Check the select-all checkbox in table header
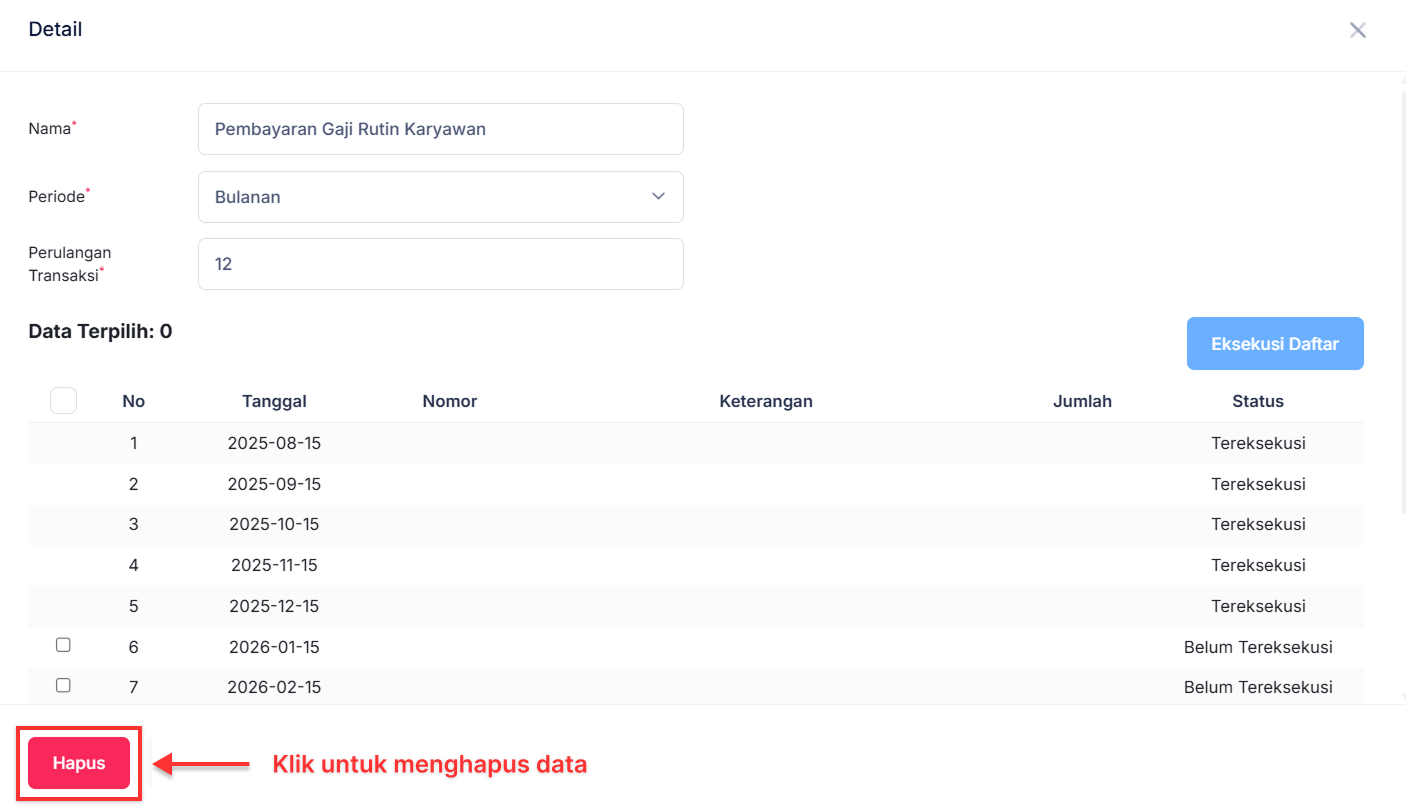 point(63,400)
